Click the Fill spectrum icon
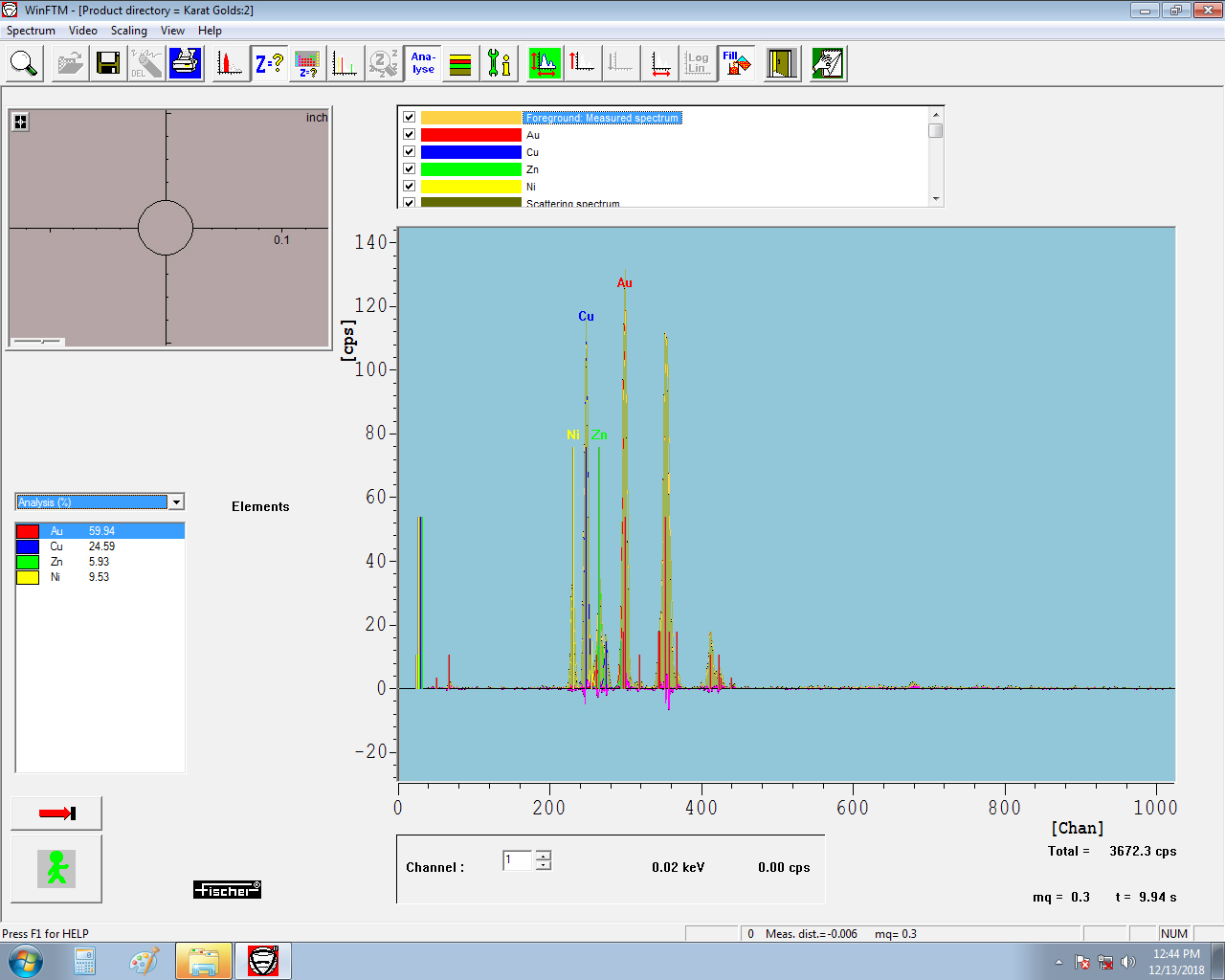The height and width of the screenshot is (980, 1225). point(737,64)
